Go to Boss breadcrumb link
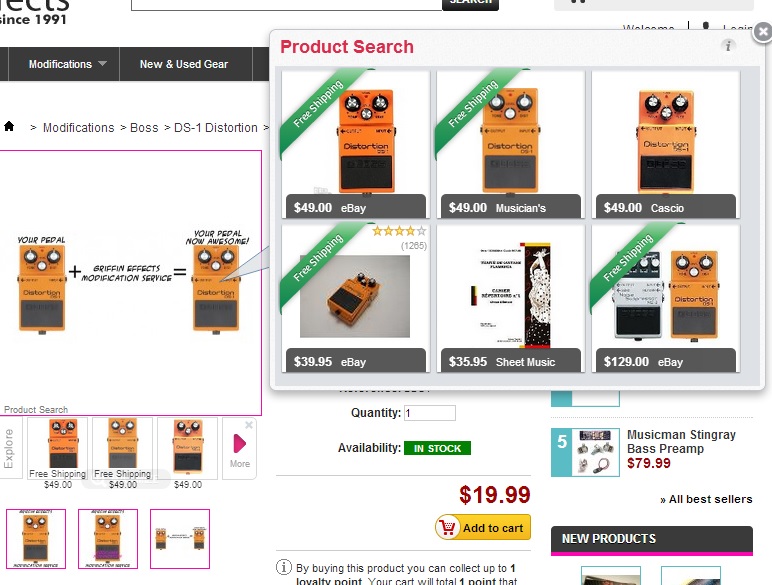The image size is (772, 585). coord(144,128)
